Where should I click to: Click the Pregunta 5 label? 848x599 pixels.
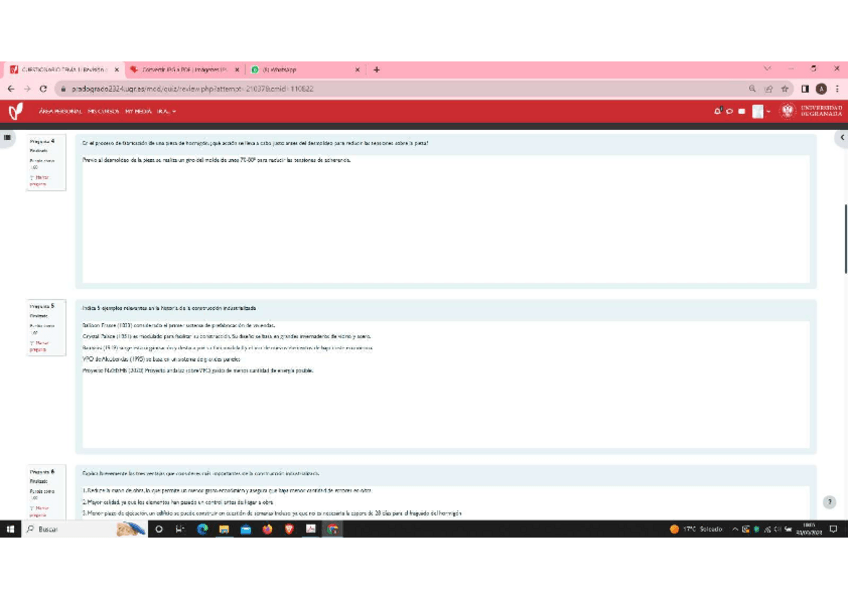[x=42, y=306]
